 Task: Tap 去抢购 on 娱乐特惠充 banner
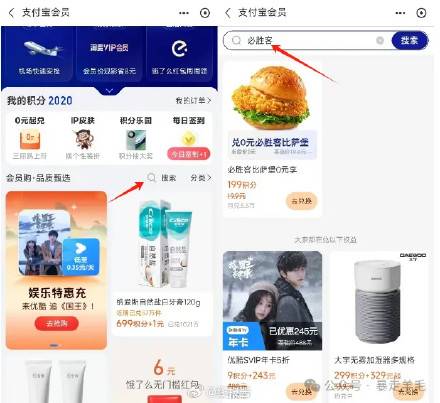click(x=57, y=323)
